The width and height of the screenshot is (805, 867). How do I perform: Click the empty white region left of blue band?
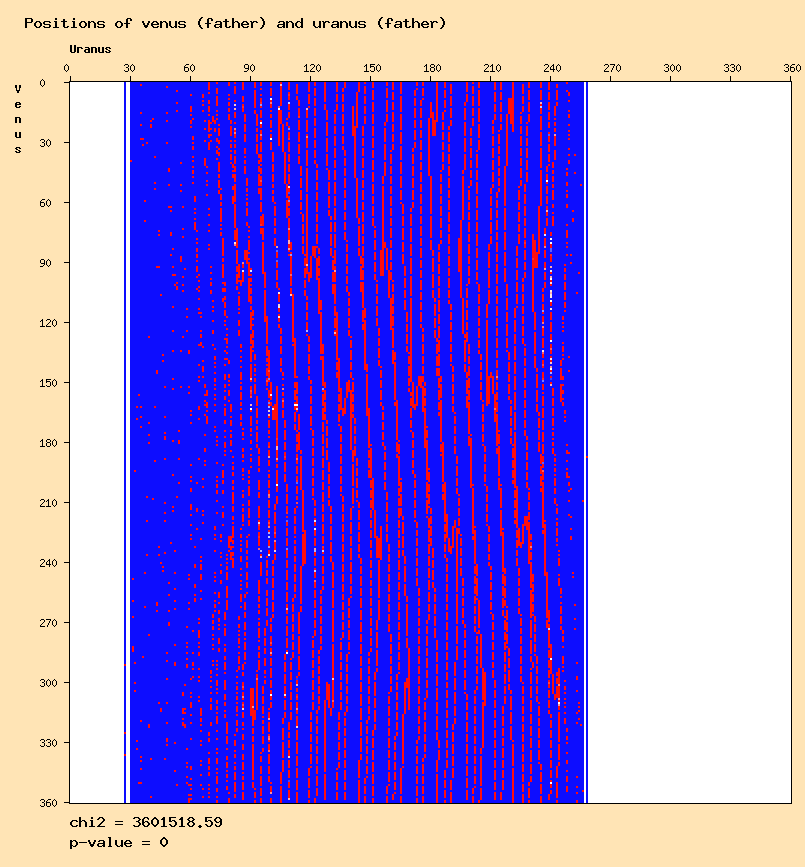coord(97,442)
